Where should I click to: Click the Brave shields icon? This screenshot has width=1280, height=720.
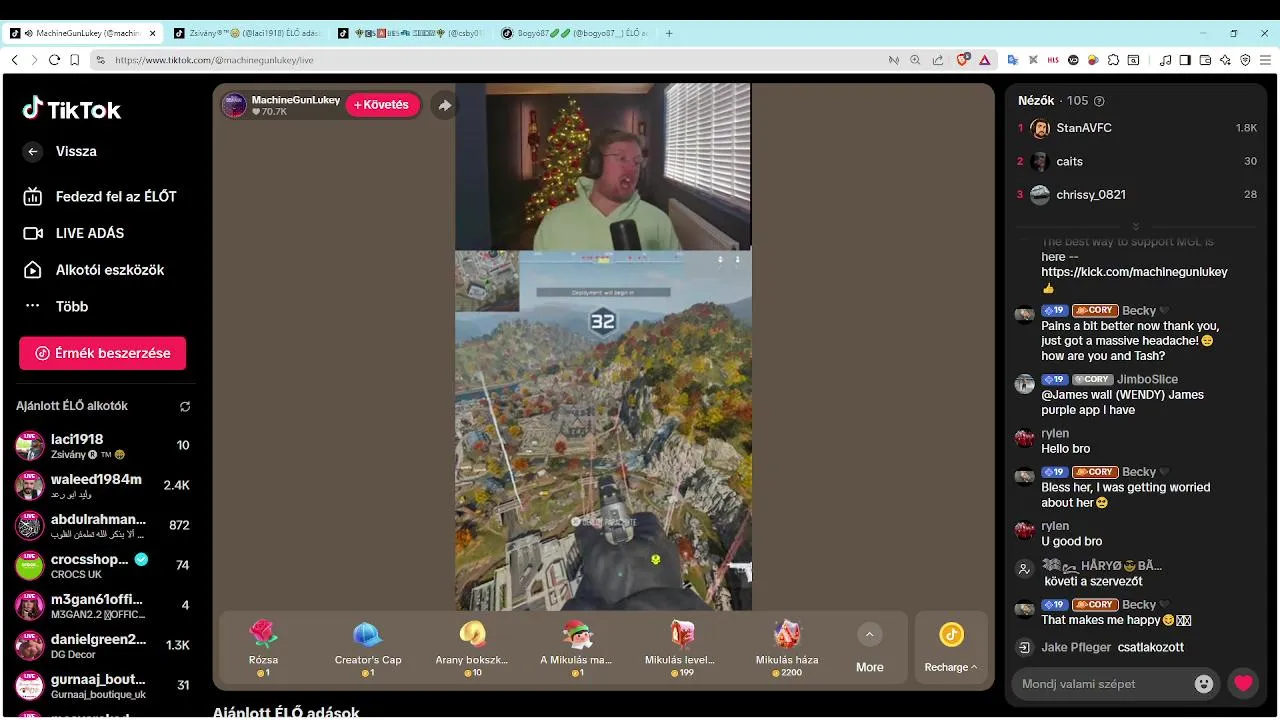pyautogui.click(x=963, y=60)
